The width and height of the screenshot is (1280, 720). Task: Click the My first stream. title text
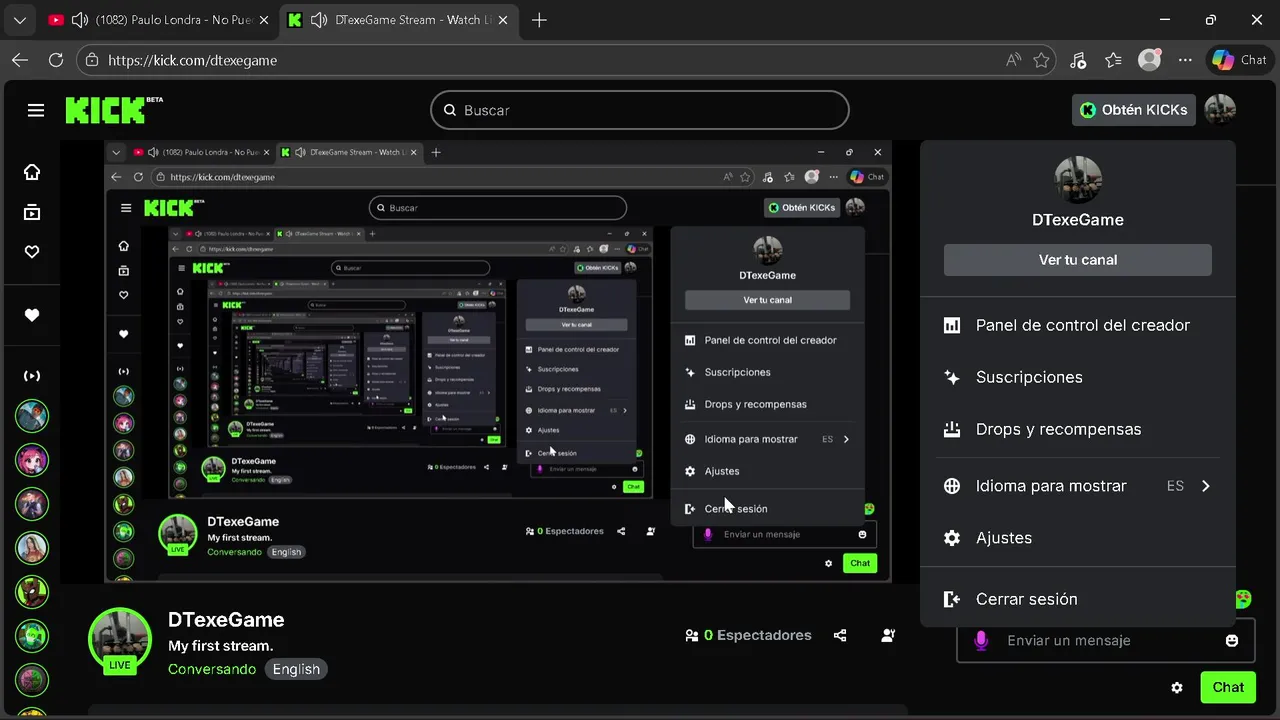click(220, 646)
